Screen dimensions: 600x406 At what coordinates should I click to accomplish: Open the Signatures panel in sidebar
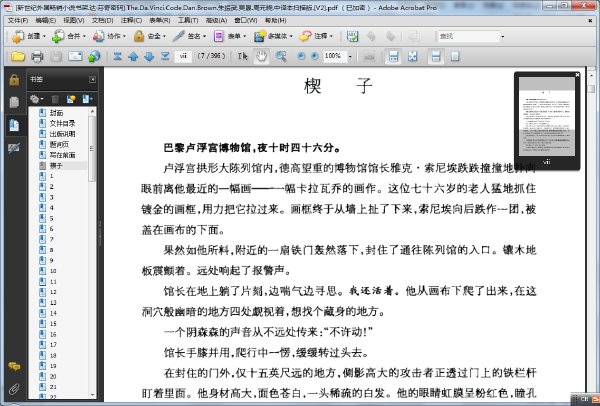tap(14, 148)
